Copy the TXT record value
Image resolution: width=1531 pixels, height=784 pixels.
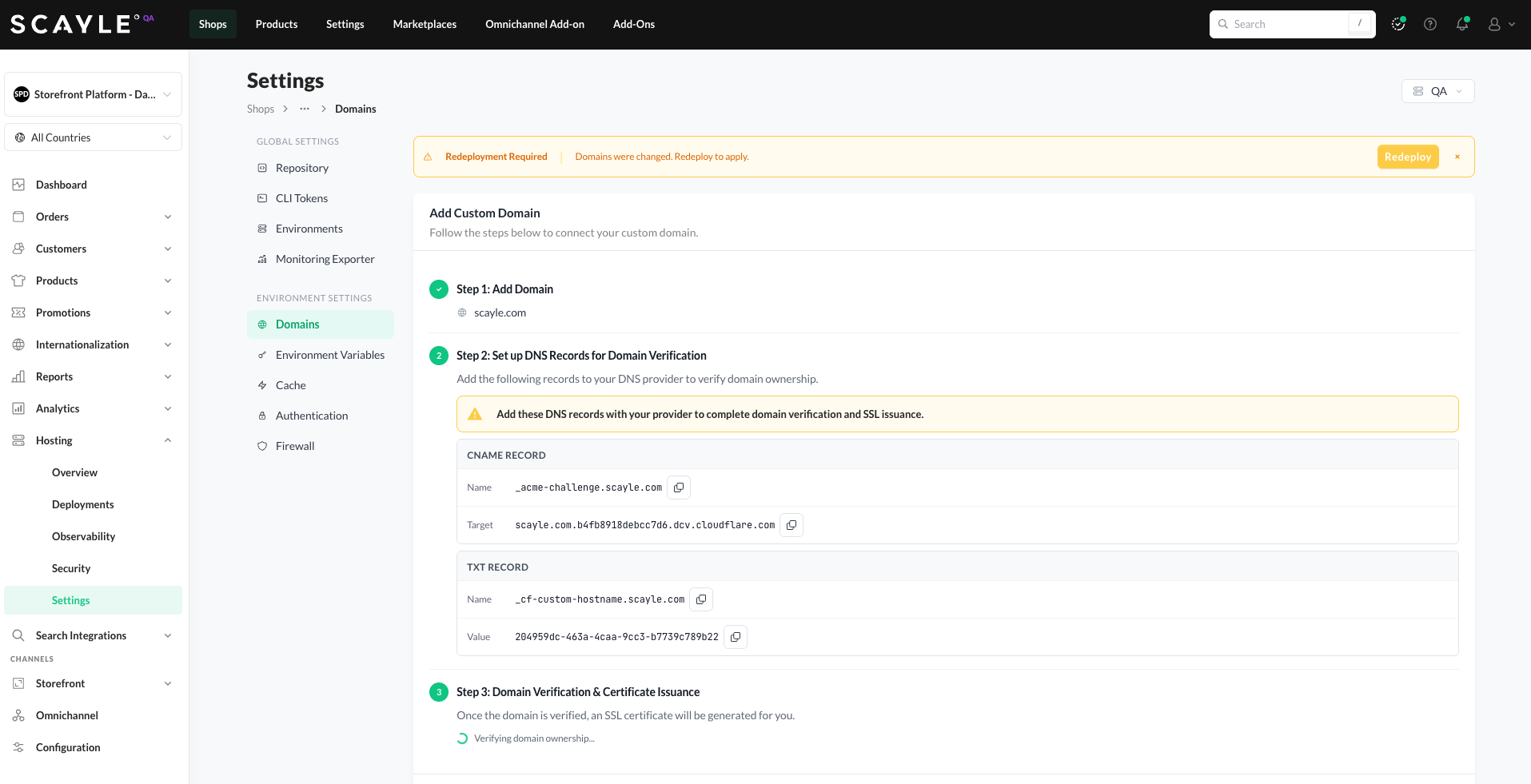point(736,637)
